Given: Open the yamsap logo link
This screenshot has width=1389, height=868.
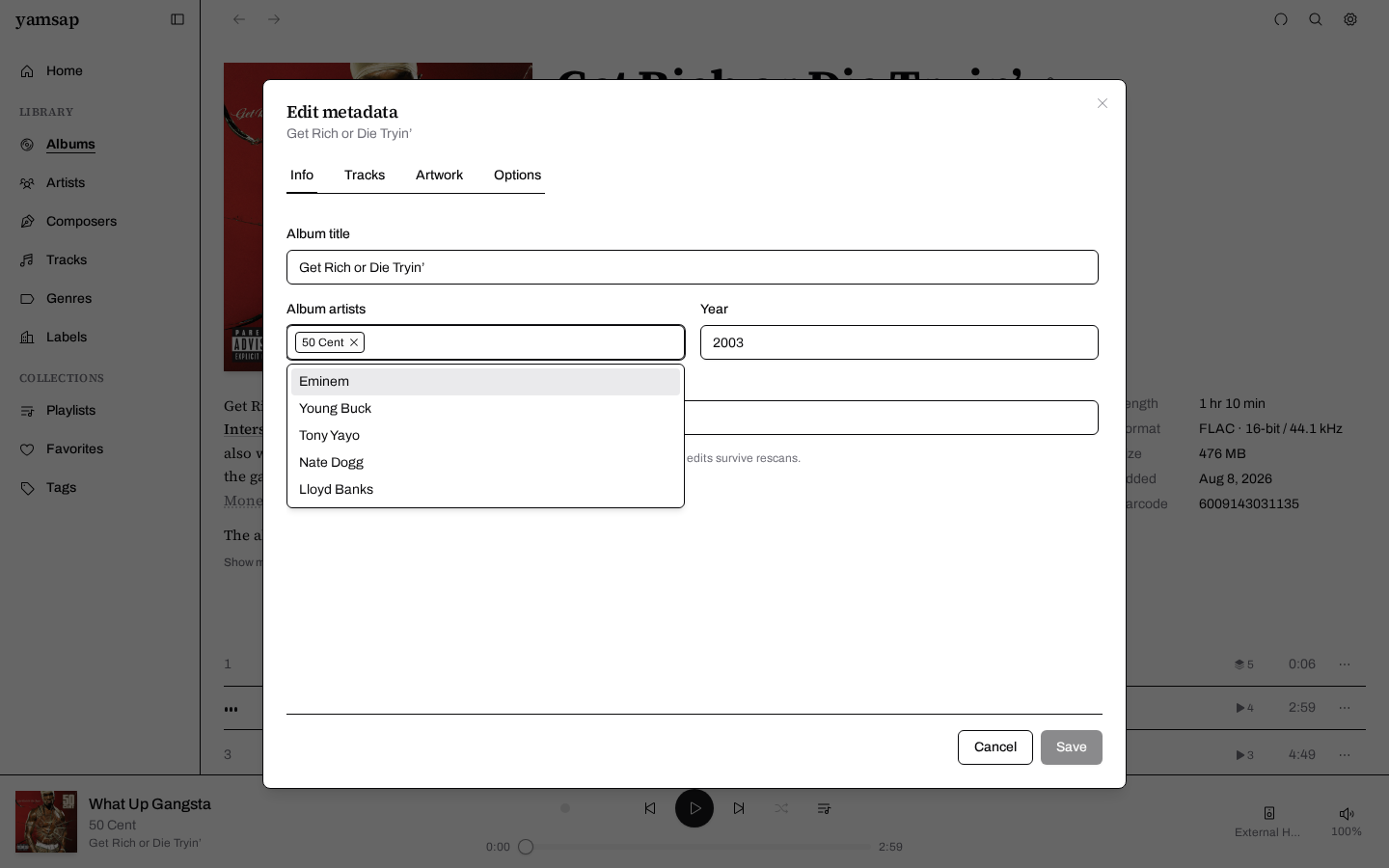Looking at the screenshot, I should tap(47, 20).
